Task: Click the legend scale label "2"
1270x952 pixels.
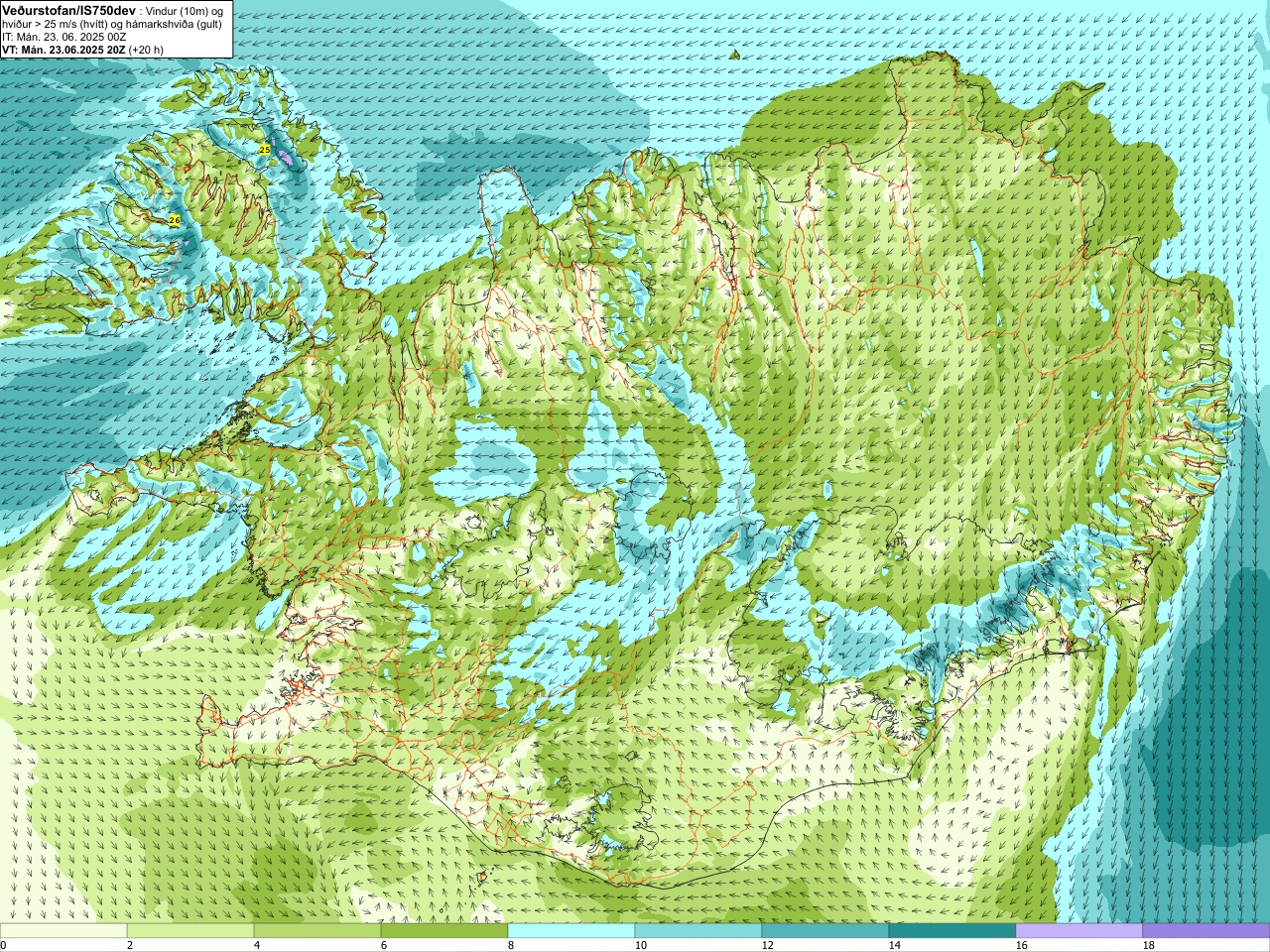Action: tap(130, 945)
